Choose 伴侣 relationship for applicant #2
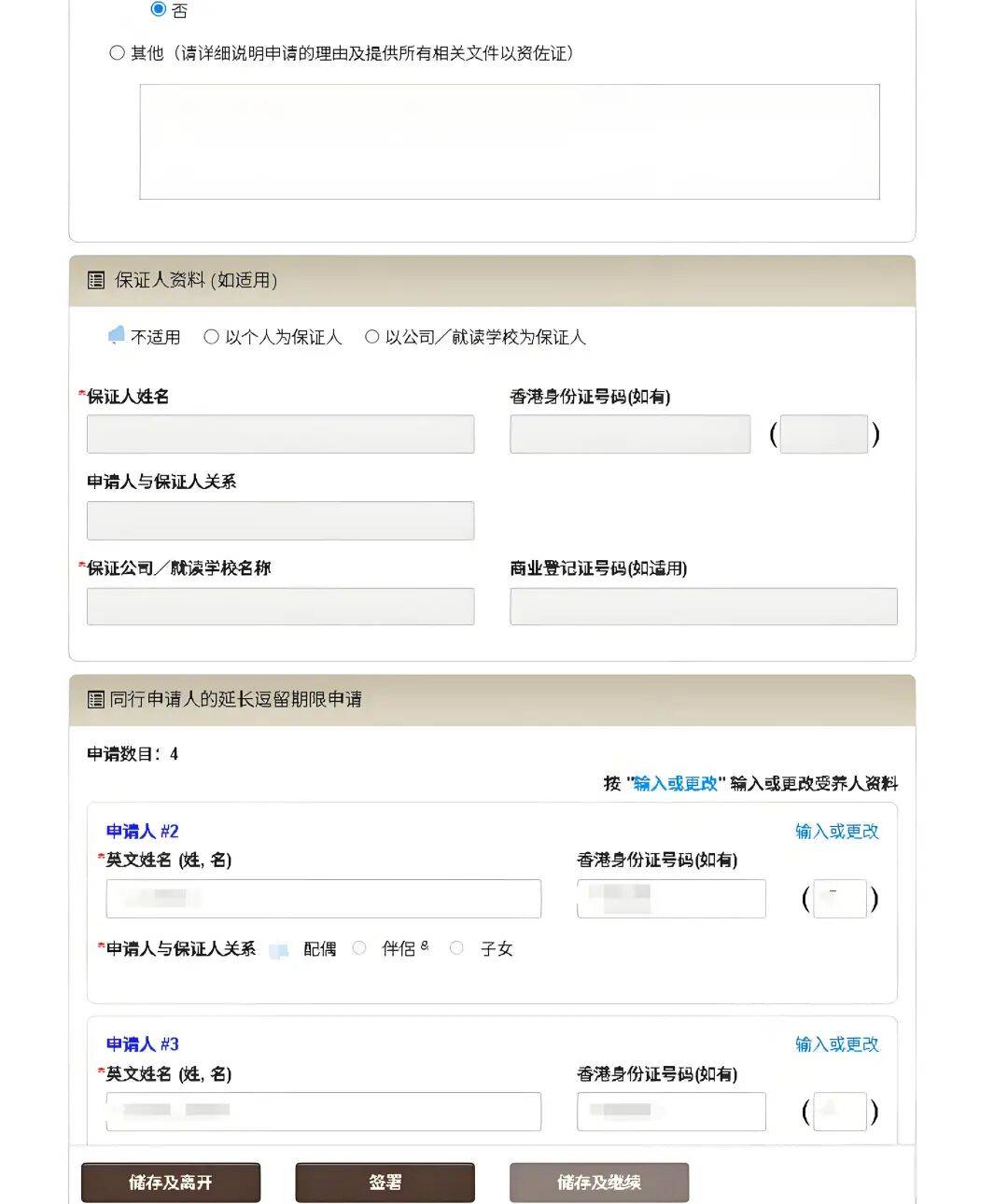Image resolution: width=1008 pixels, height=1204 pixels. (359, 948)
